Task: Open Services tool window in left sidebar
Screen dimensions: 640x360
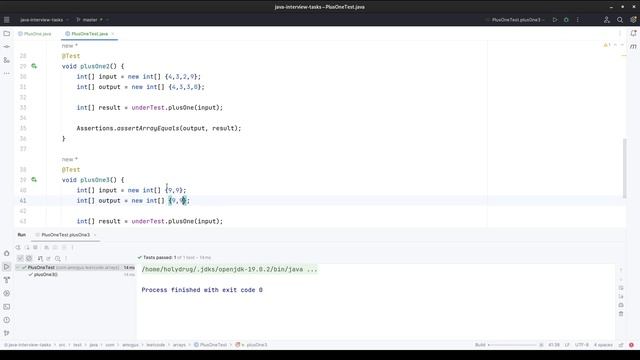Action: click(x=7, y=293)
